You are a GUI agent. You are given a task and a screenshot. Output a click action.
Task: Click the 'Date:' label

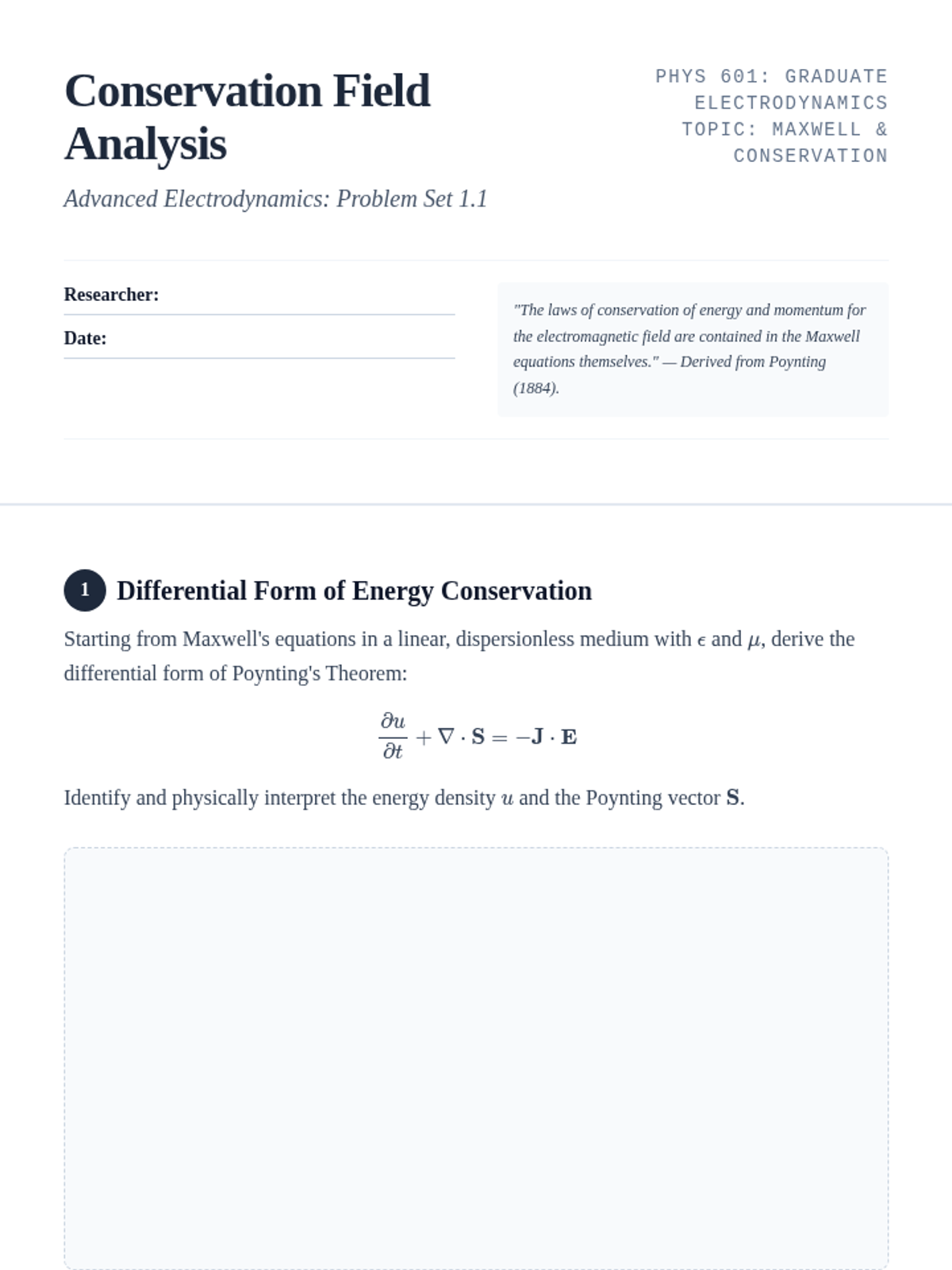(x=85, y=339)
